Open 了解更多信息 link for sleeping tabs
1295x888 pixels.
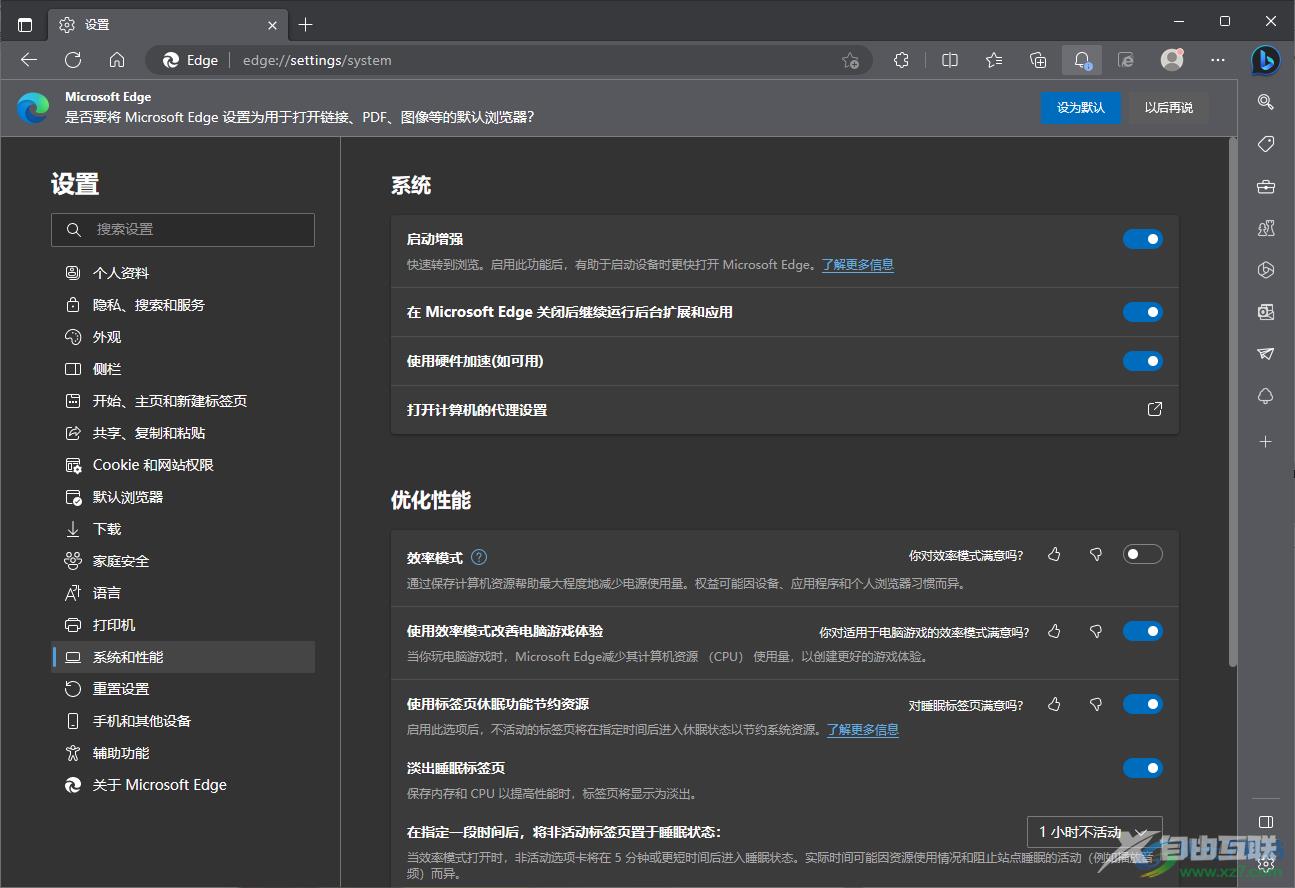[863, 730]
